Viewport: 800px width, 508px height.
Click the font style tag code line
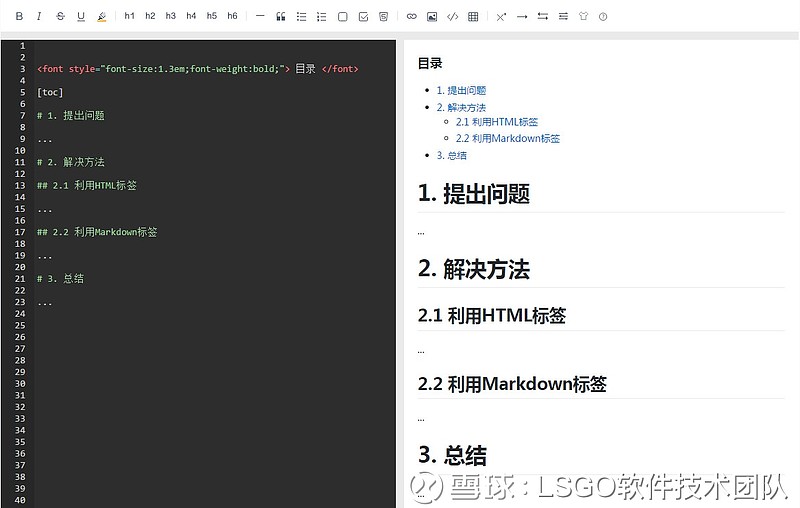(x=198, y=69)
